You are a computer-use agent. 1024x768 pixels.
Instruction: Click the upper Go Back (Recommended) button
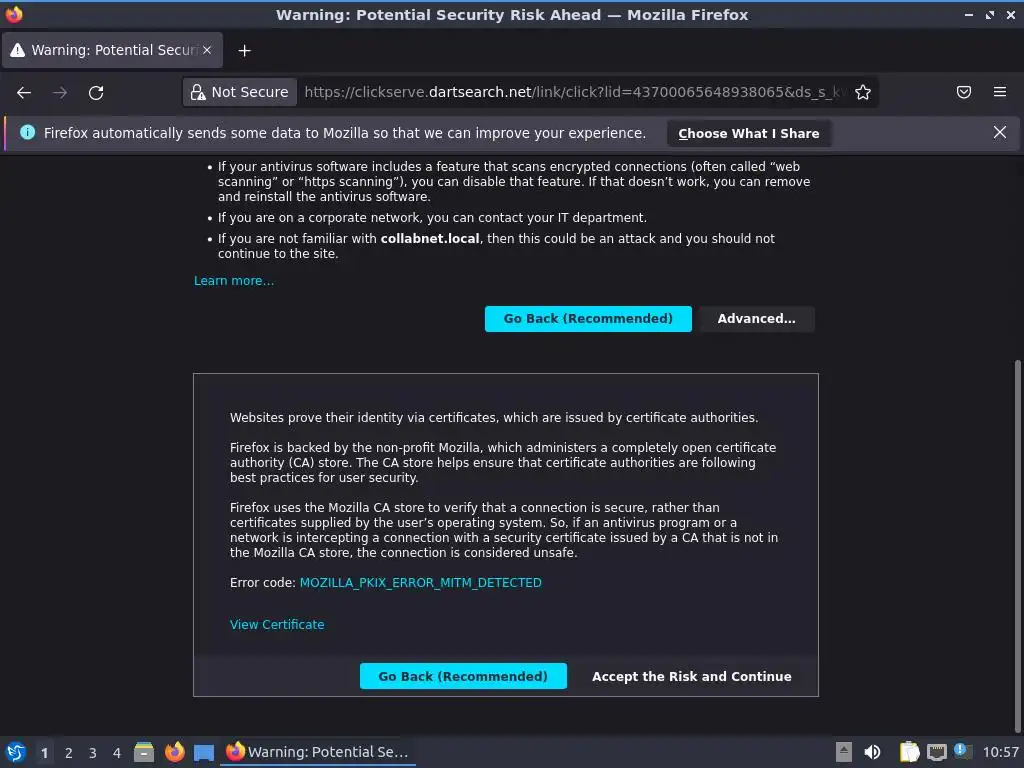pos(588,319)
